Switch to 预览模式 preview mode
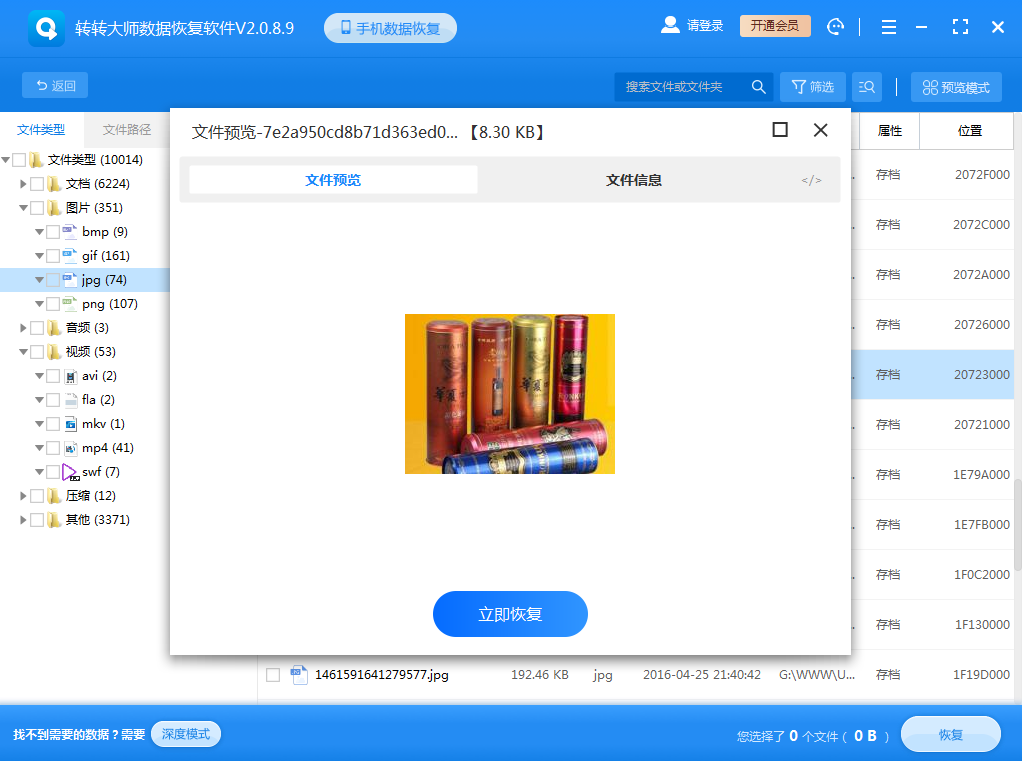1022x761 pixels. click(955, 86)
